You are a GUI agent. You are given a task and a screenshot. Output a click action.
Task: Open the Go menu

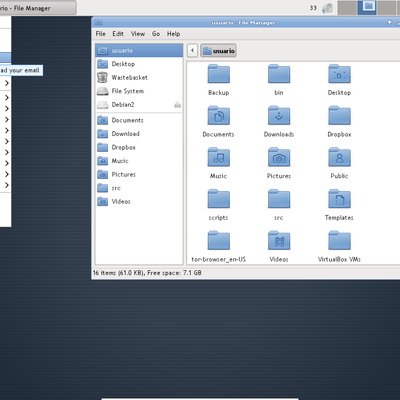tap(156, 34)
